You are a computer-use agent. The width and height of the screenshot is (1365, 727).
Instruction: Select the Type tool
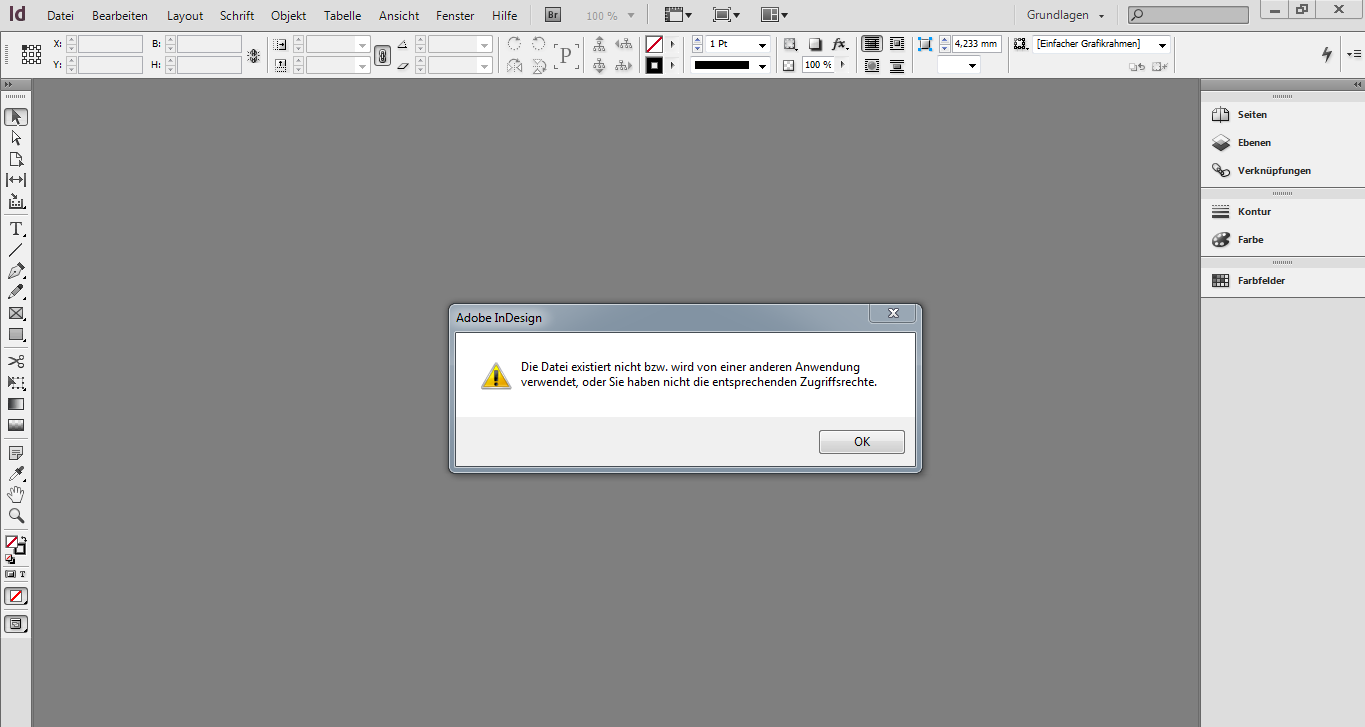pyautogui.click(x=16, y=229)
